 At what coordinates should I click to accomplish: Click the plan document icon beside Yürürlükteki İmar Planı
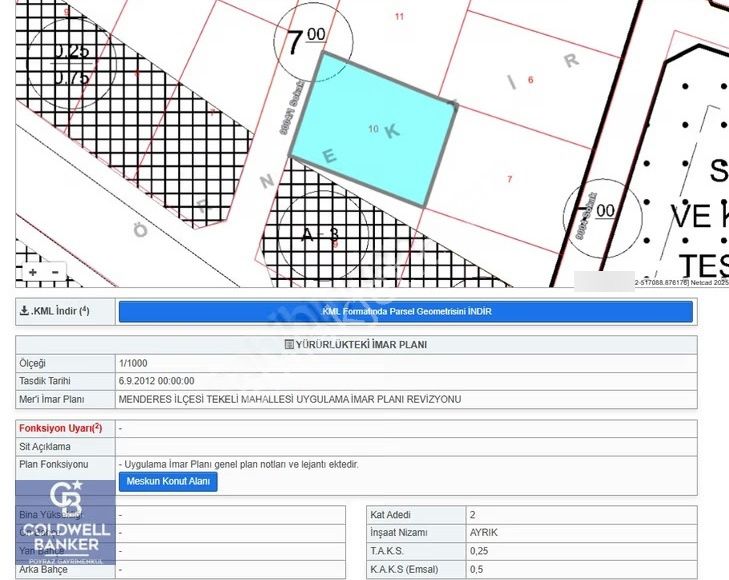[289, 345]
